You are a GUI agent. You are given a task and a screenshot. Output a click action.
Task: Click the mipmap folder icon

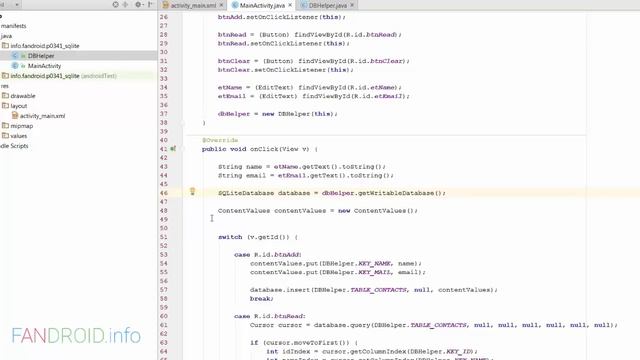[x=5, y=126]
